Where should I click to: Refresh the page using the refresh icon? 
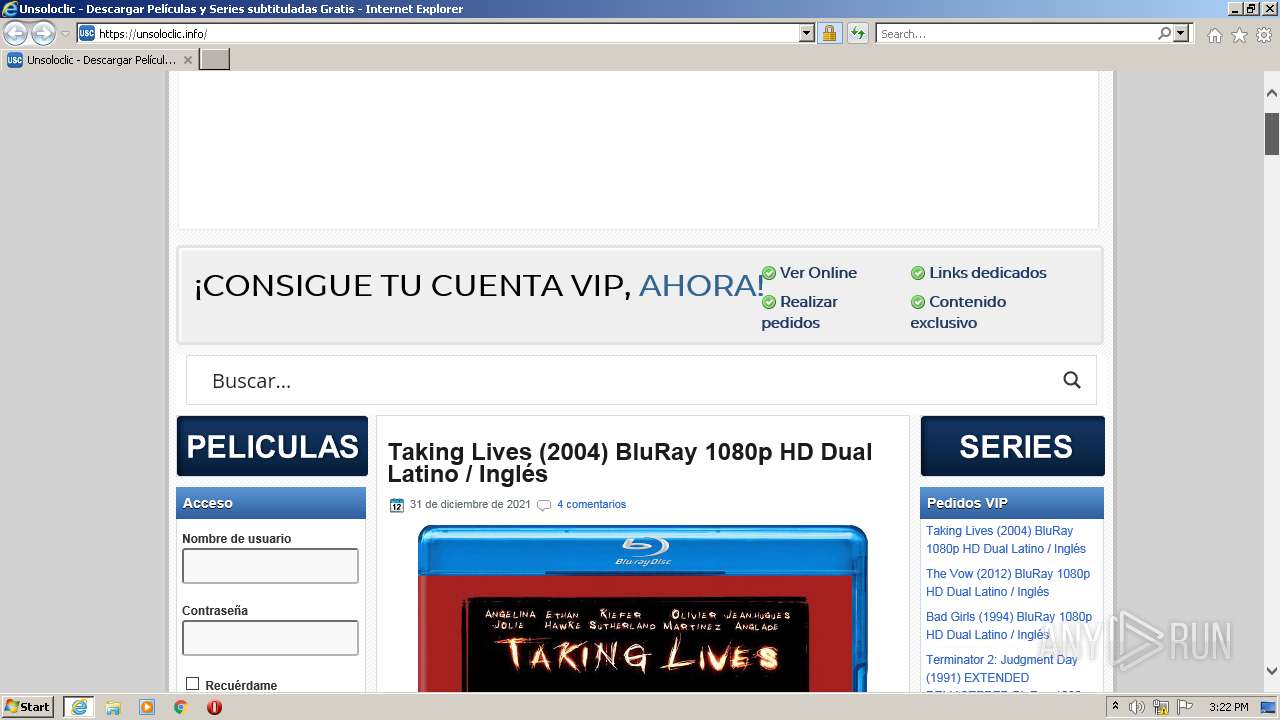[857, 33]
